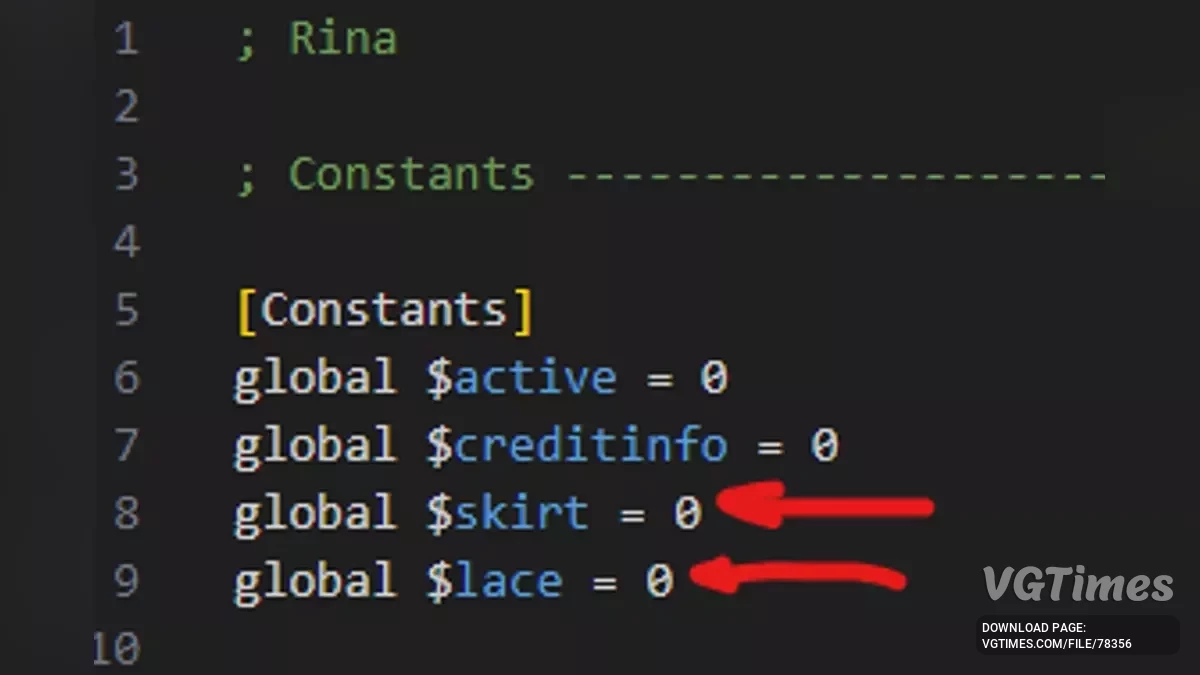
Task: Select line number 8 in the gutter
Action: tap(127, 513)
